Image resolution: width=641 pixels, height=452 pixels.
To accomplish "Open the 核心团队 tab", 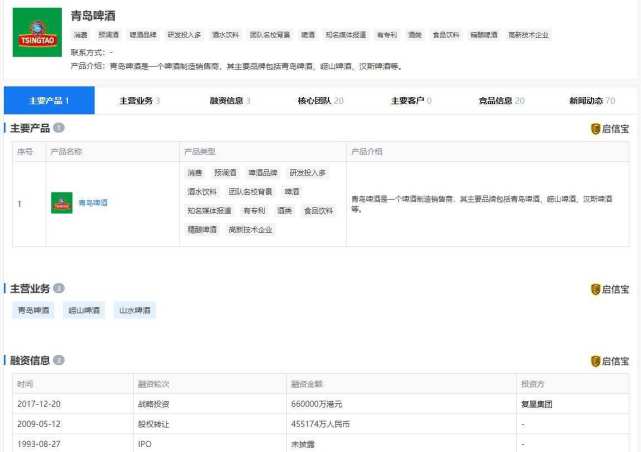I will (320, 100).
